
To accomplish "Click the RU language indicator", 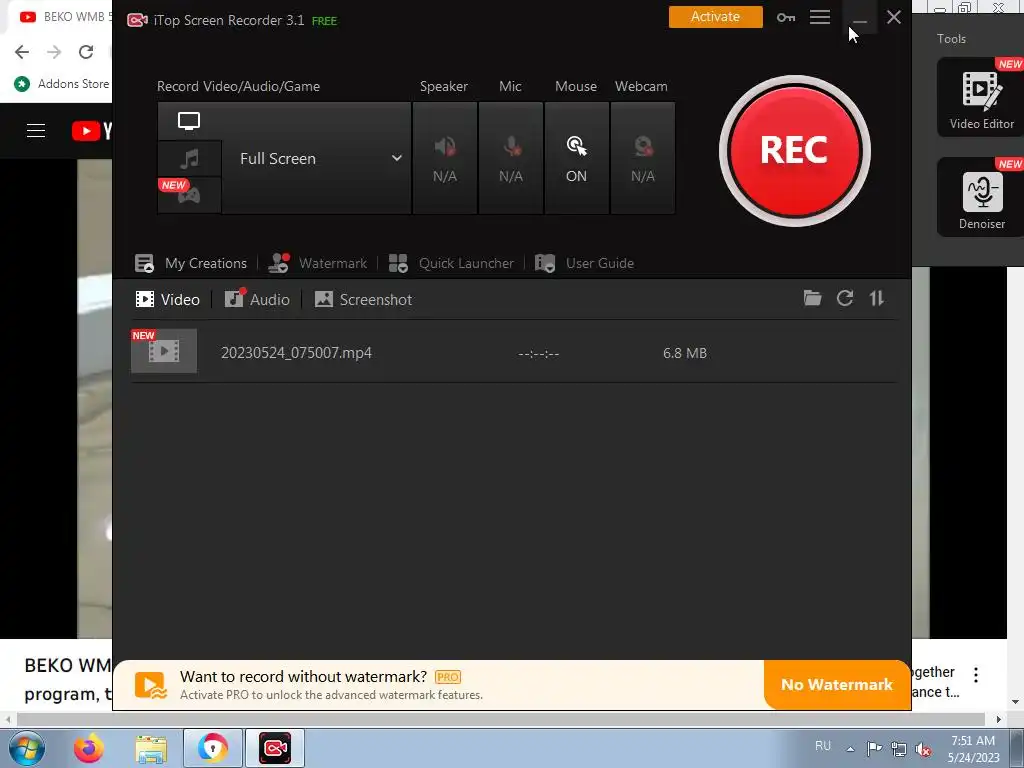I will point(823,746).
